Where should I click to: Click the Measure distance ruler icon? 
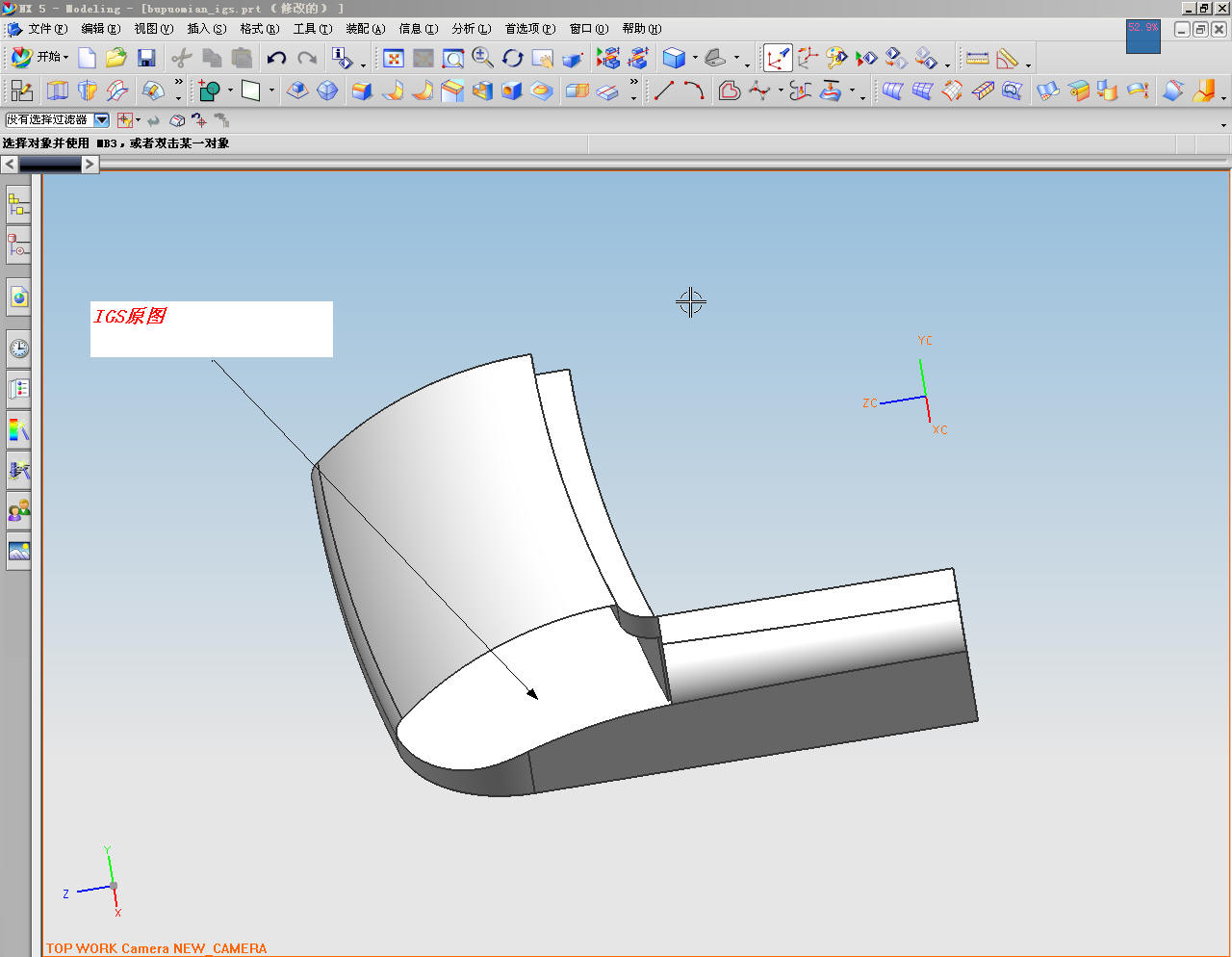978,59
